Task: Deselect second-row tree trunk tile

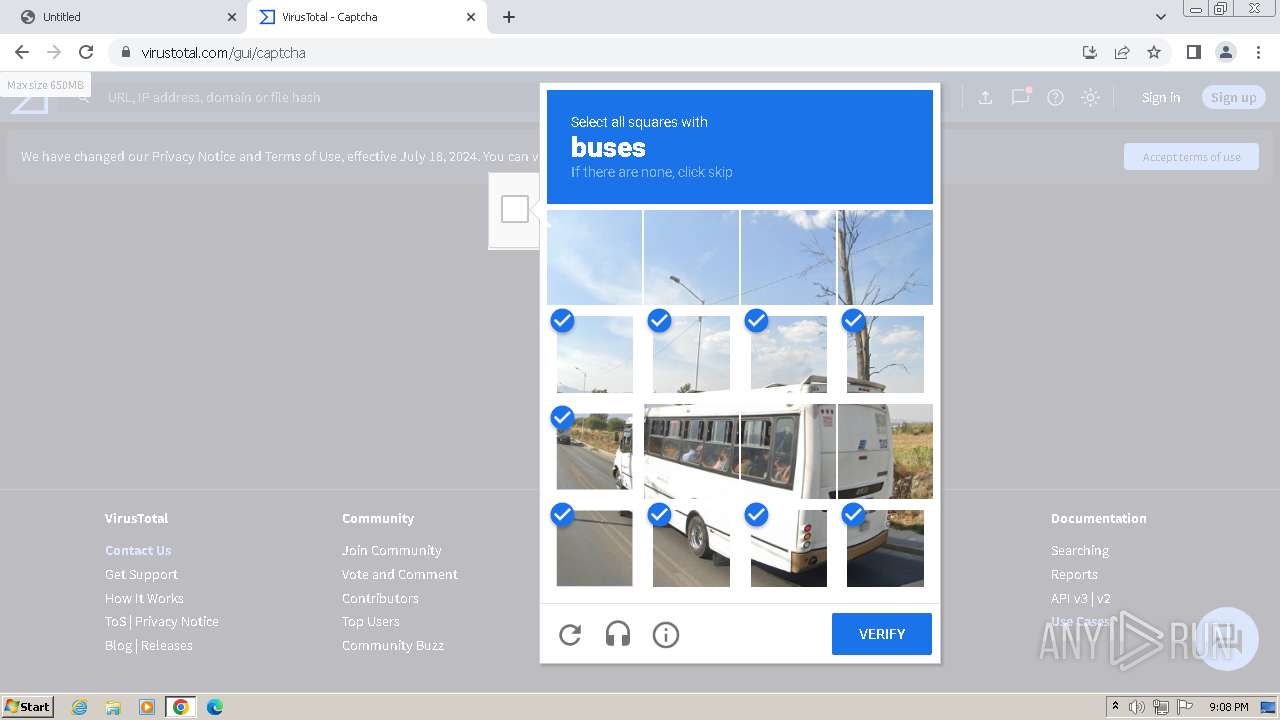Action: (x=885, y=354)
